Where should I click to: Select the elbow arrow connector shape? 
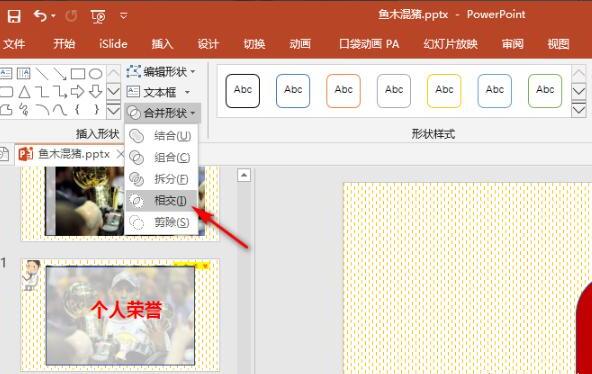point(60,92)
